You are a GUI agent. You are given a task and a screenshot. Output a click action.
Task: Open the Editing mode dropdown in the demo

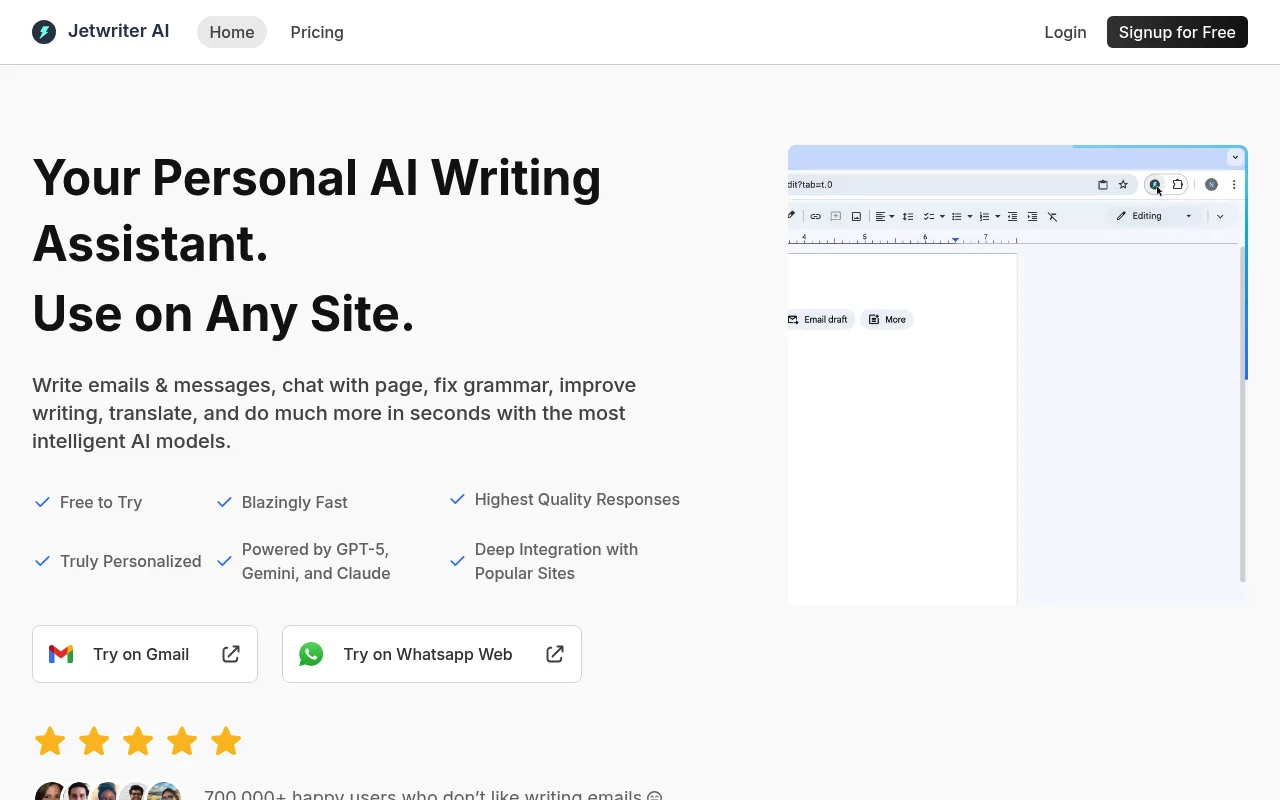click(1155, 216)
